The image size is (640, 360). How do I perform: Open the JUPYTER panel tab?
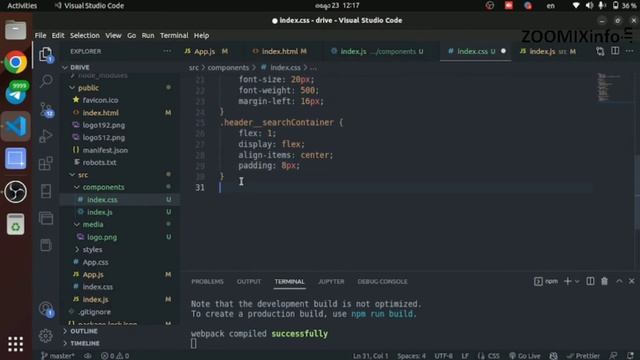click(331, 282)
